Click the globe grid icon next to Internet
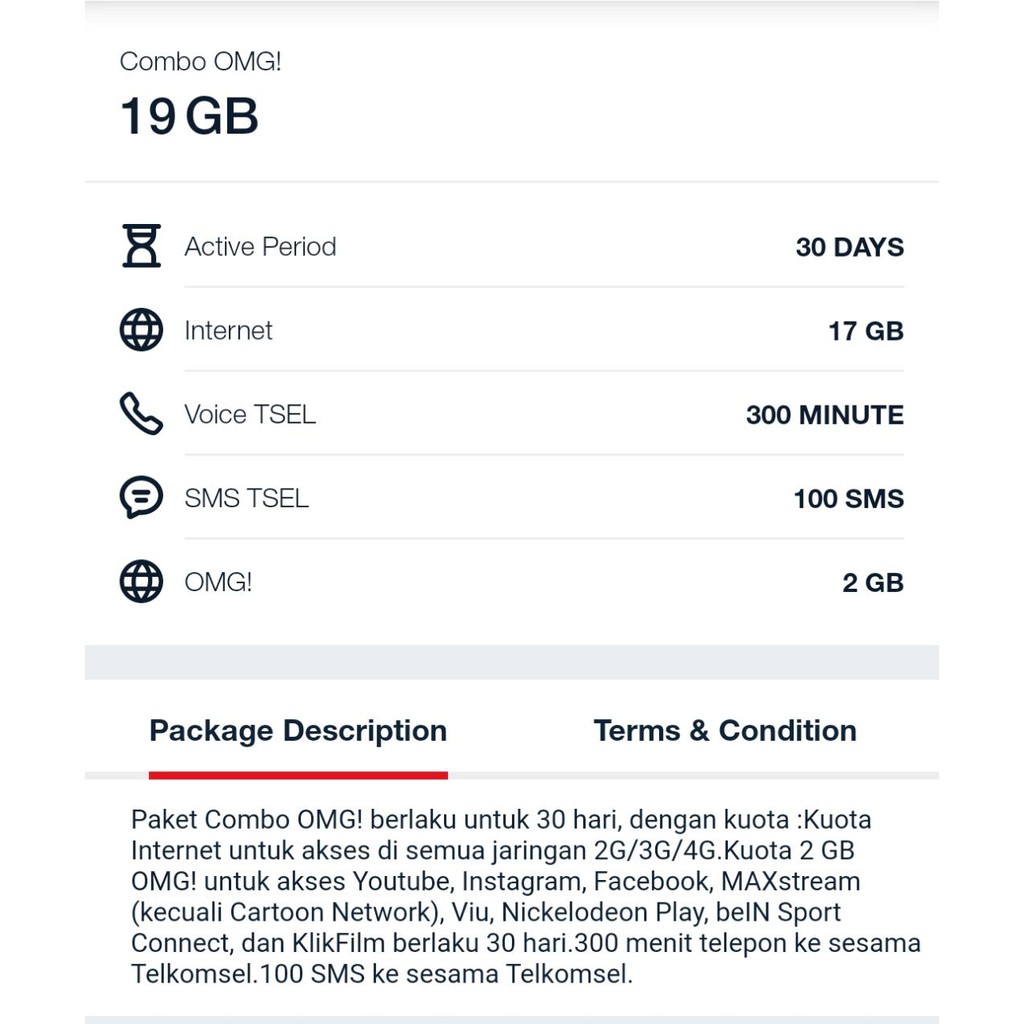1024x1024 pixels. tap(141, 330)
